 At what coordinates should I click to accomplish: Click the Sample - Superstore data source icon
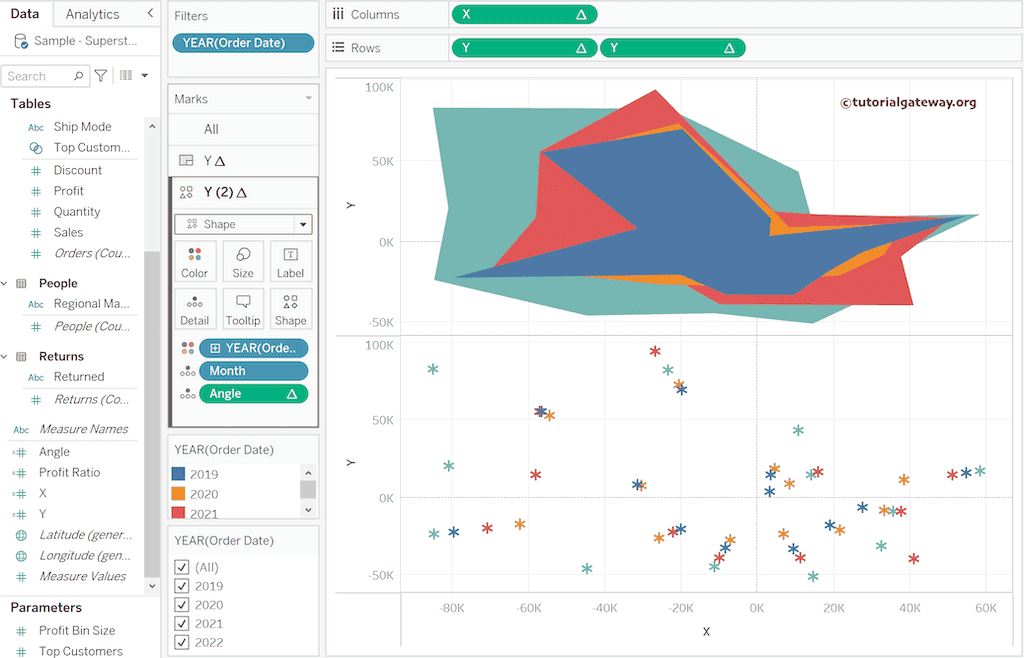(x=21, y=41)
